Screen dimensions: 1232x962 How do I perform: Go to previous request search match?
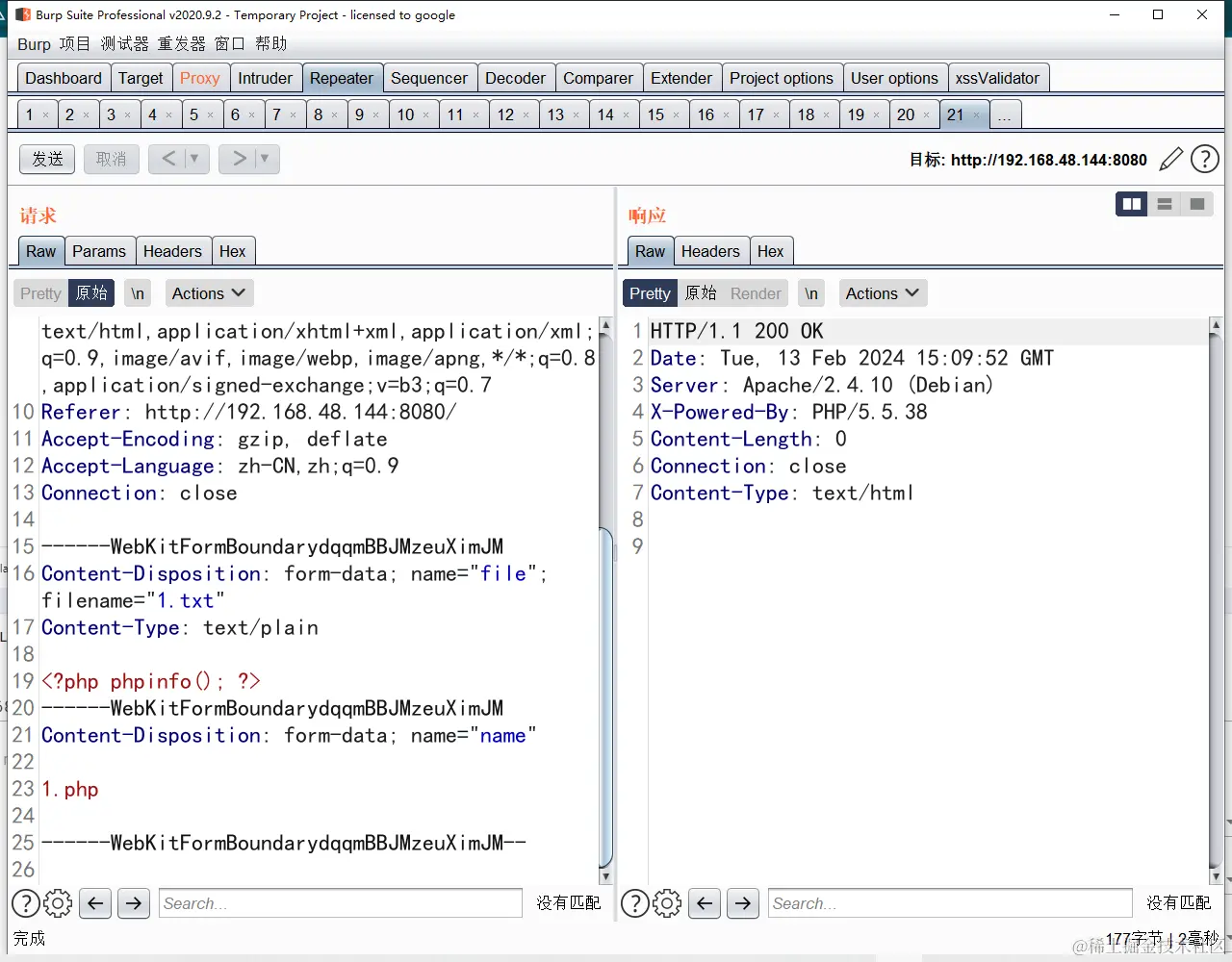94,903
